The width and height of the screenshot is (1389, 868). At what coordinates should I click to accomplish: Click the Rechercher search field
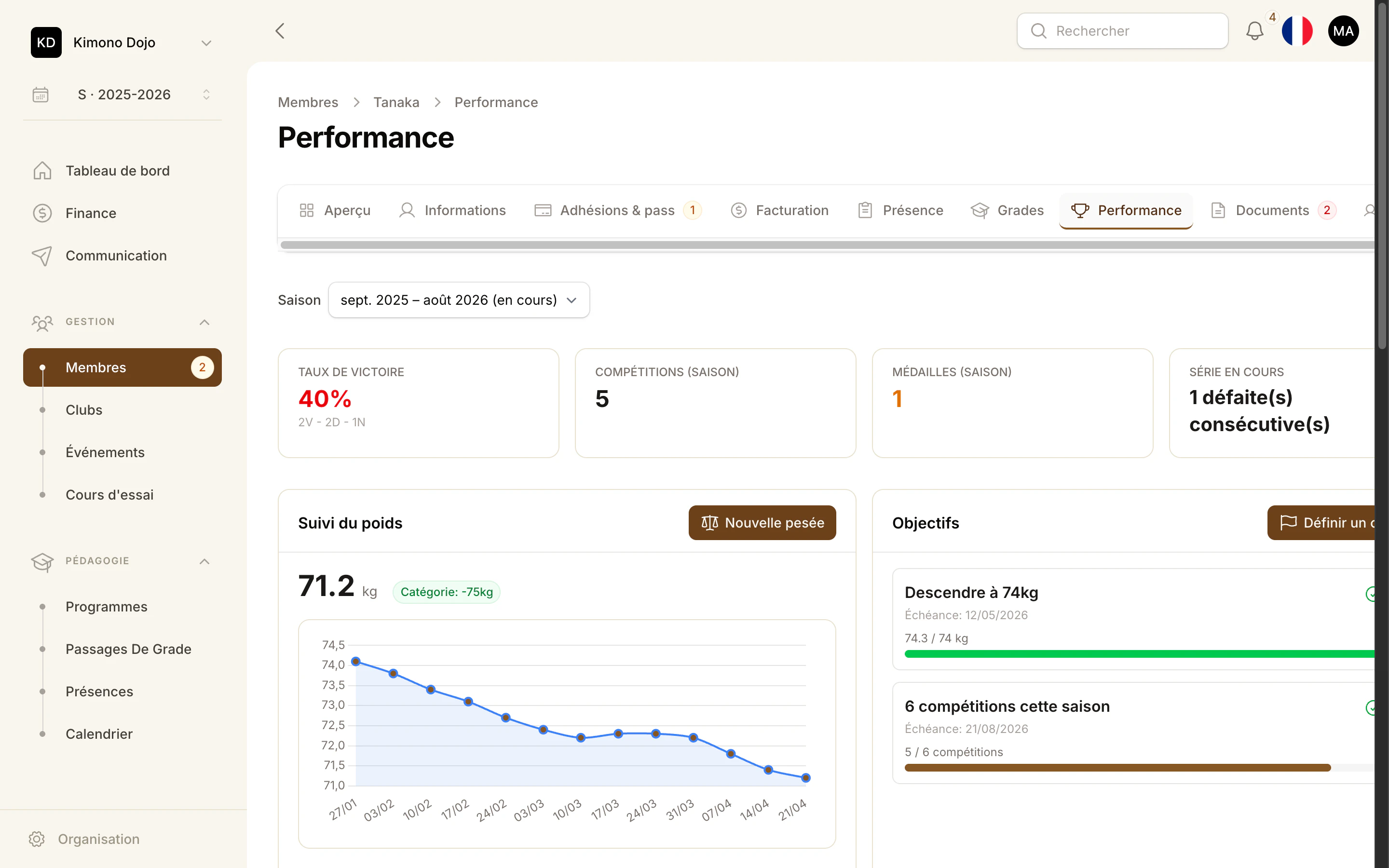tap(1123, 31)
